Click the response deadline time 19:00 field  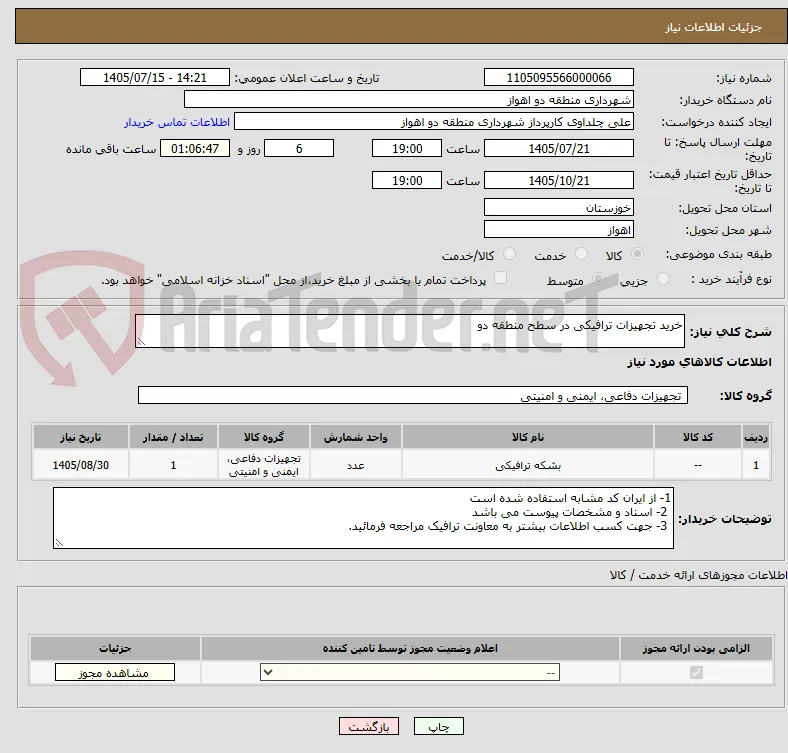(407, 148)
